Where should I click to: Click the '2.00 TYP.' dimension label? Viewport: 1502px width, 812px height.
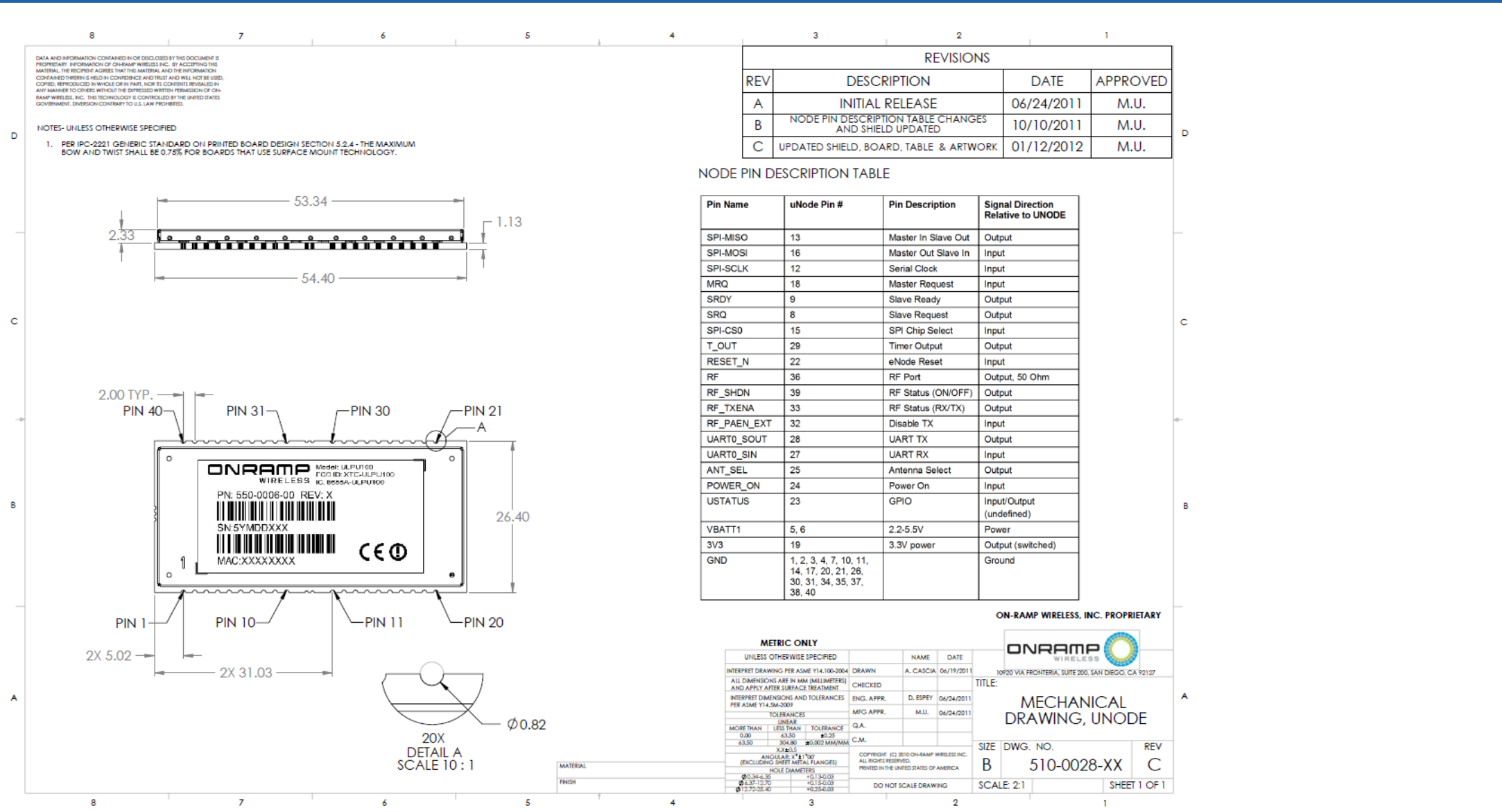(125, 395)
